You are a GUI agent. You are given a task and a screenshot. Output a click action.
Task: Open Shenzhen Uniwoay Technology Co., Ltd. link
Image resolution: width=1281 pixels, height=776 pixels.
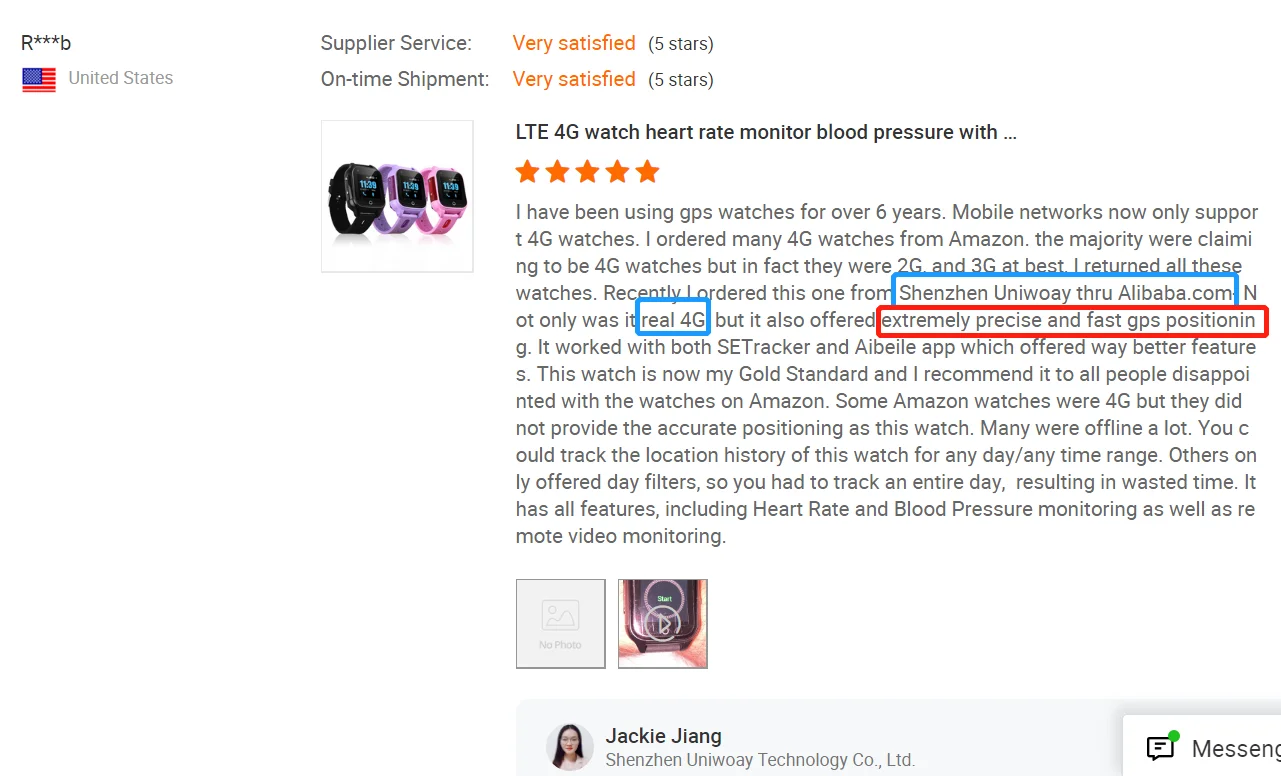tap(760, 760)
